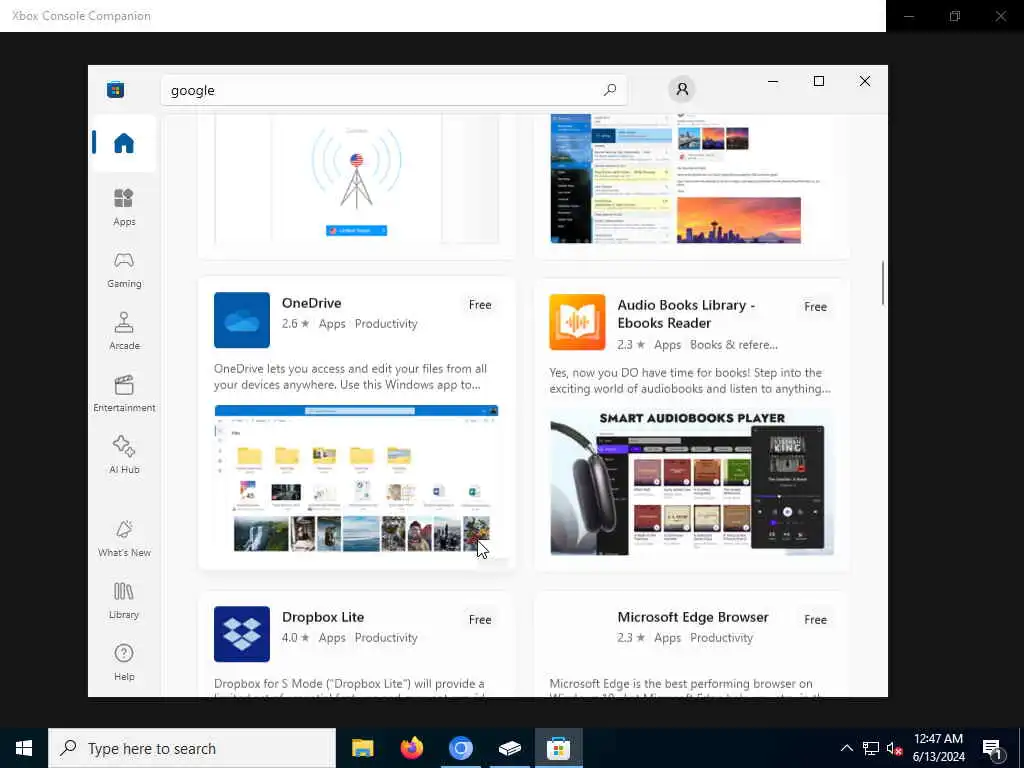This screenshot has height=768, width=1024.
Task: Click the Productivity label on OneDrive card
Action: tap(386, 324)
